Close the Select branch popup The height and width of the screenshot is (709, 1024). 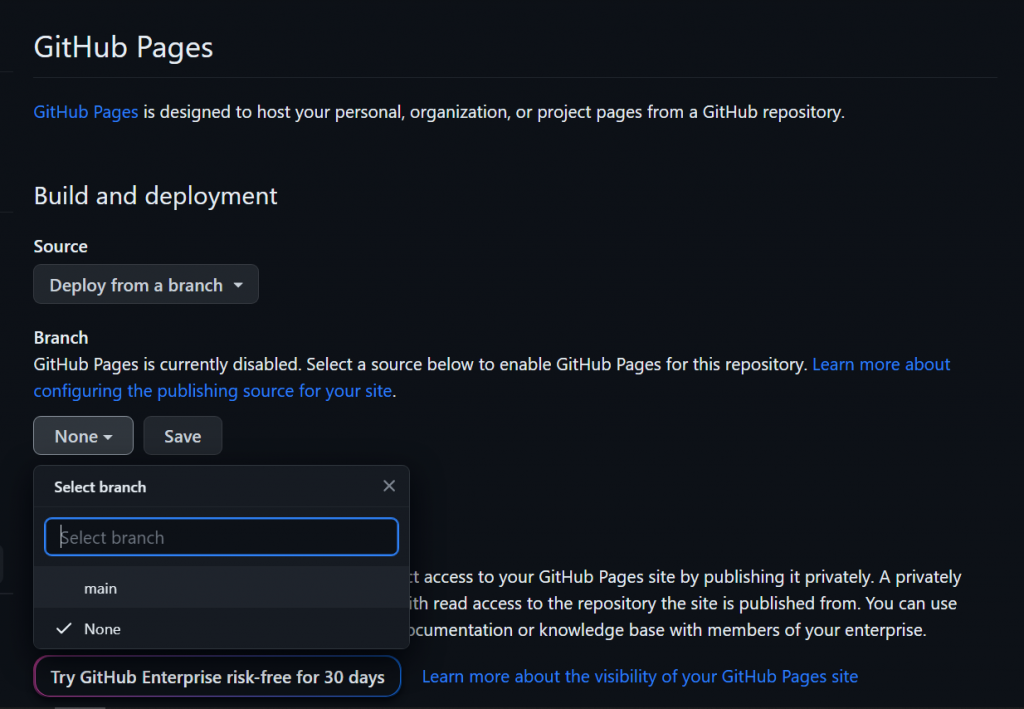(x=389, y=486)
